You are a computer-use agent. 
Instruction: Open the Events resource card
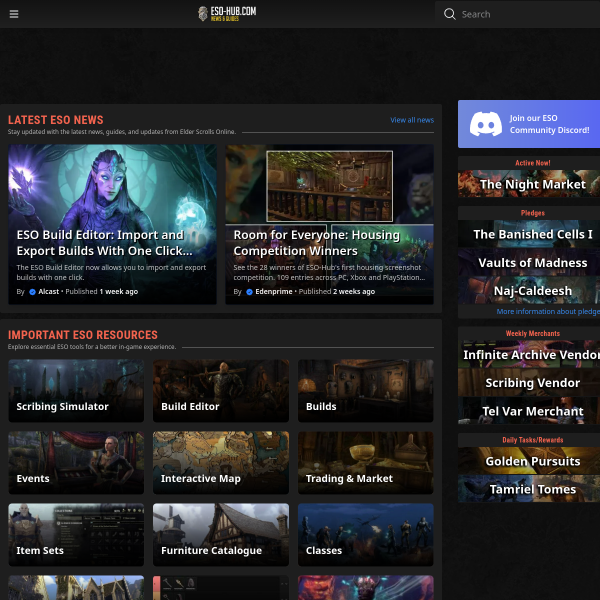[76, 463]
